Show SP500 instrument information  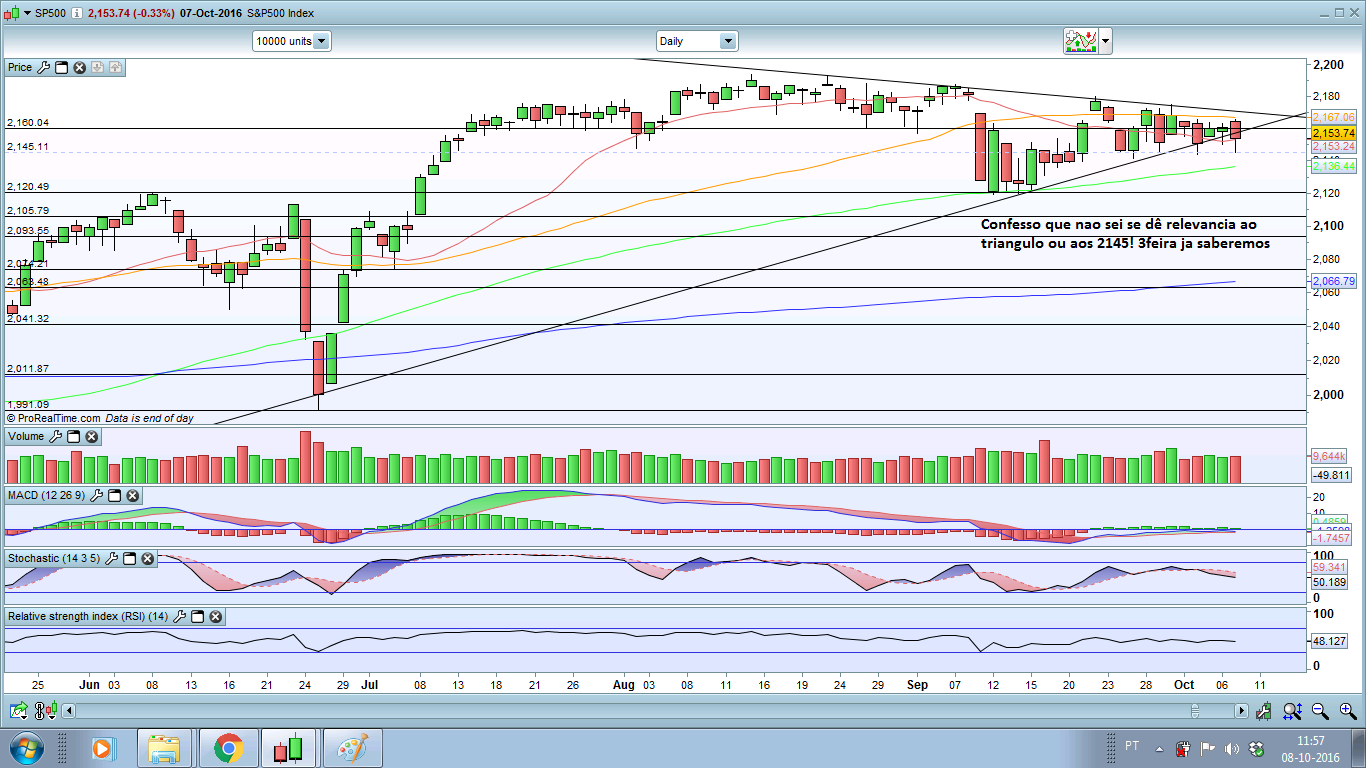tap(77, 14)
